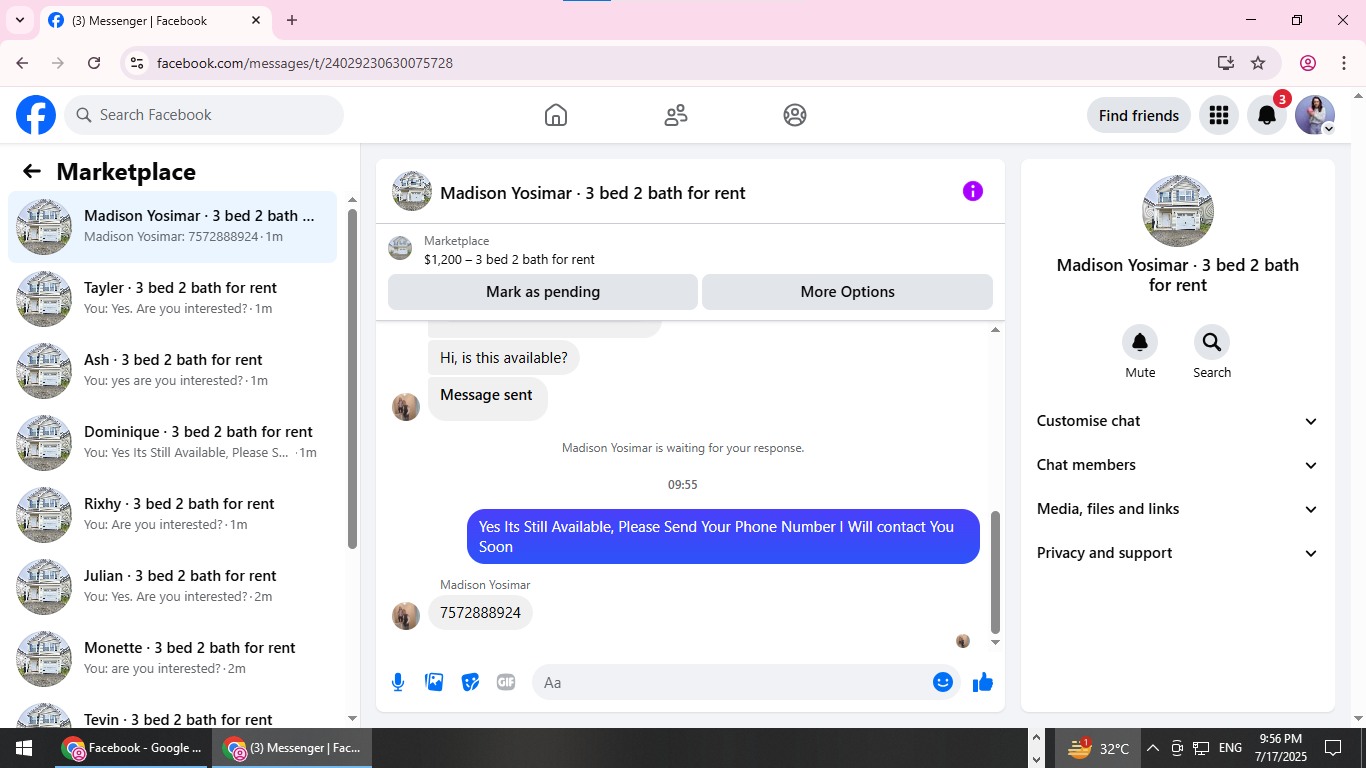Open the ENG language indicator
Image resolution: width=1366 pixels, height=768 pixels.
(1230, 748)
